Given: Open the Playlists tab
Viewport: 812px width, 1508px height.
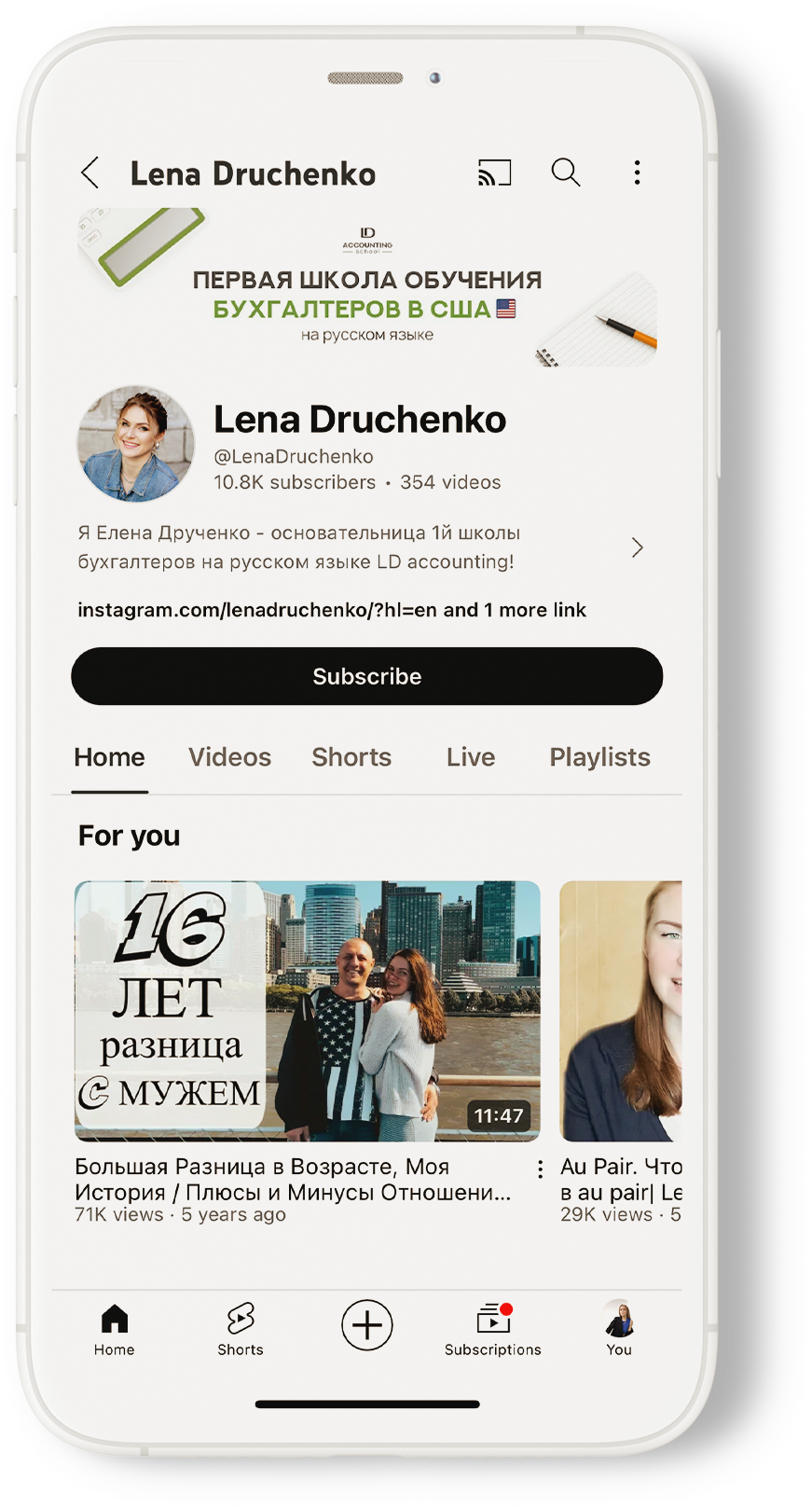Looking at the screenshot, I should point(599,757).
